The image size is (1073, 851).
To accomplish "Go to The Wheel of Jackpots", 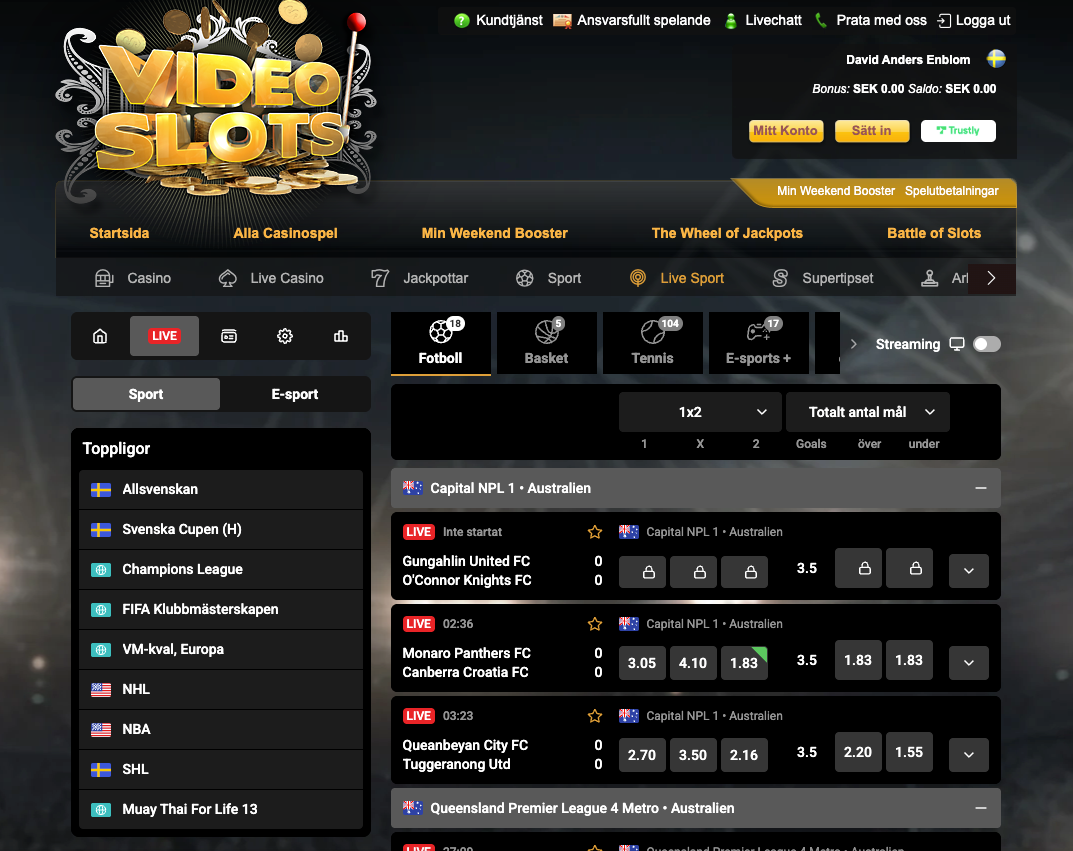I will (x=727, y=233).
